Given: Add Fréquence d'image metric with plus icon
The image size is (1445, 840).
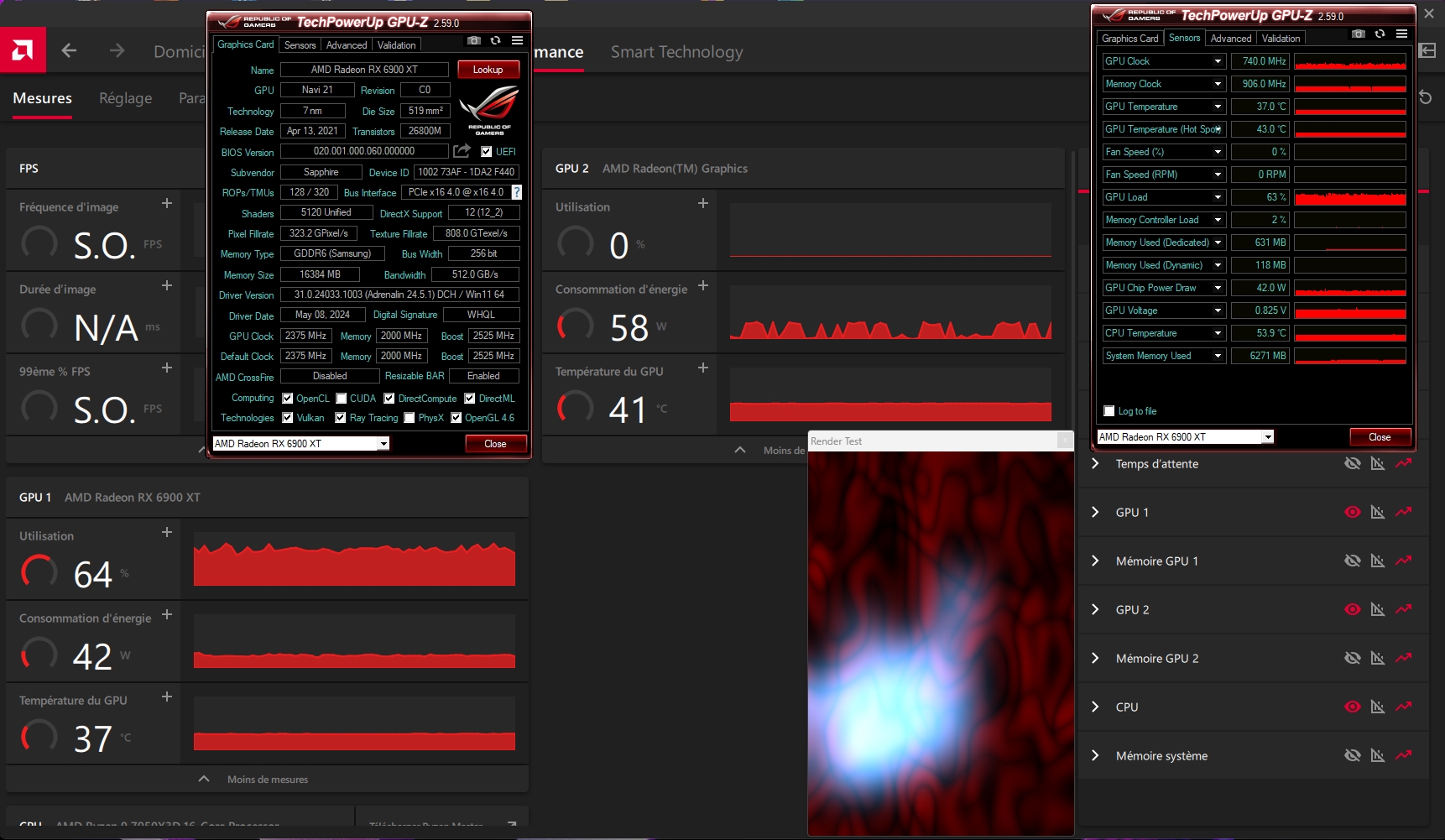Looking at the screenshot, I should pyautogui.click(x=167, y=203).
